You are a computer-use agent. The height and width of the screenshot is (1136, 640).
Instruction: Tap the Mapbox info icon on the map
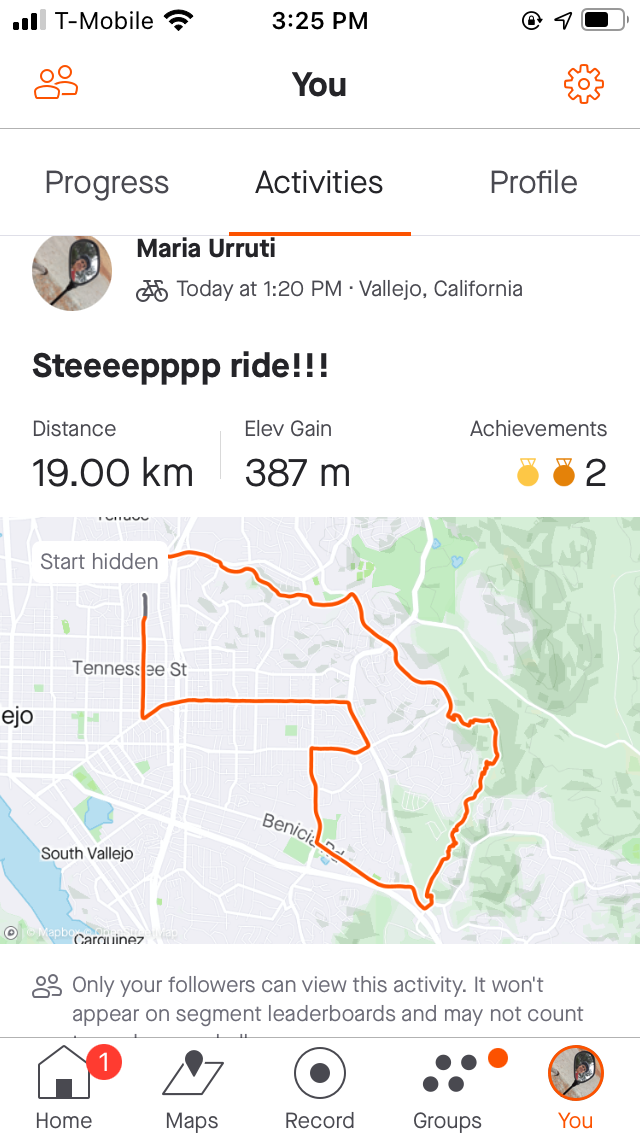pyautogui.click(x=11, y=933)
